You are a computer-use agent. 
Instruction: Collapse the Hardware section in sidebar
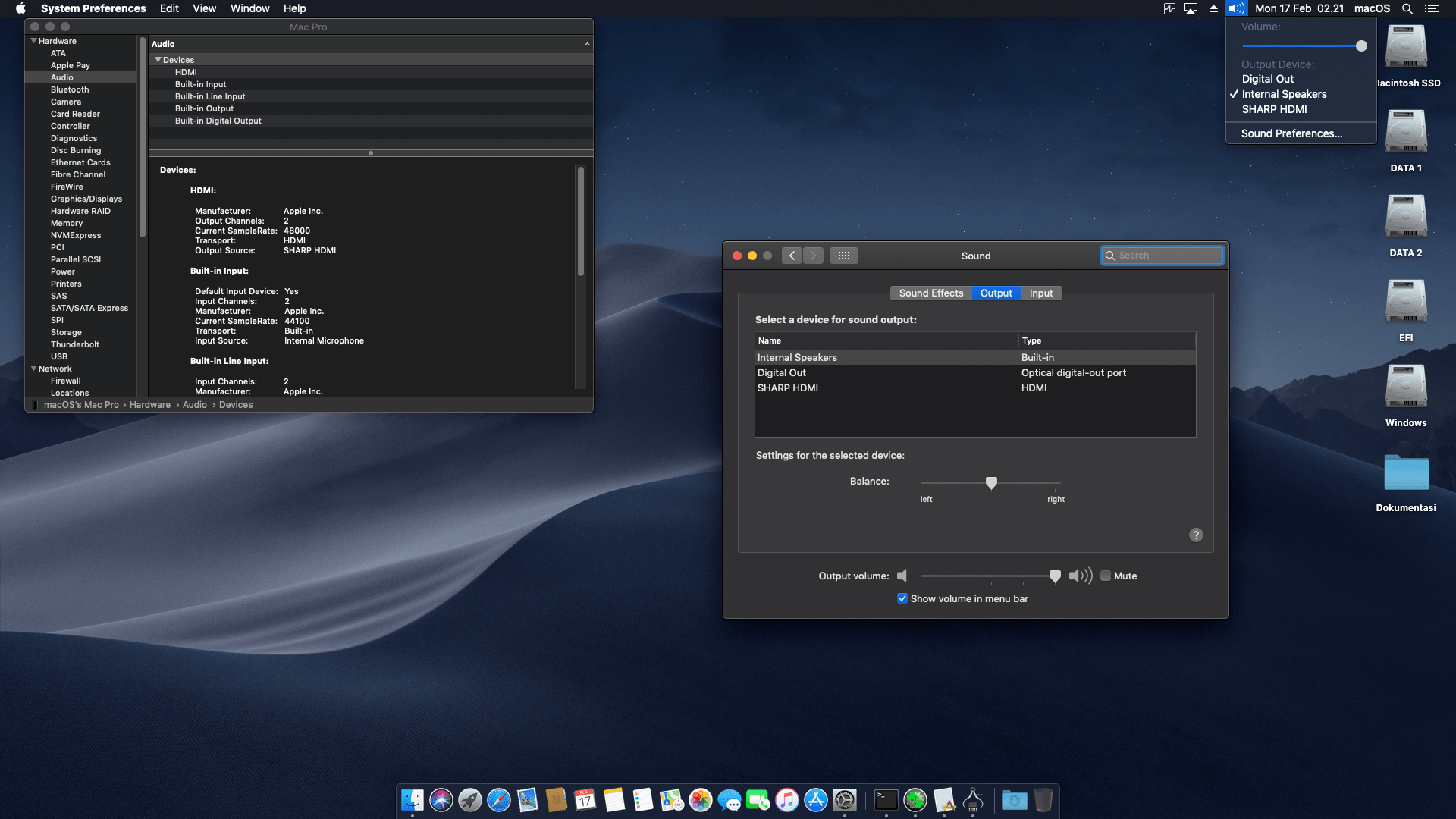coord(33,41)
